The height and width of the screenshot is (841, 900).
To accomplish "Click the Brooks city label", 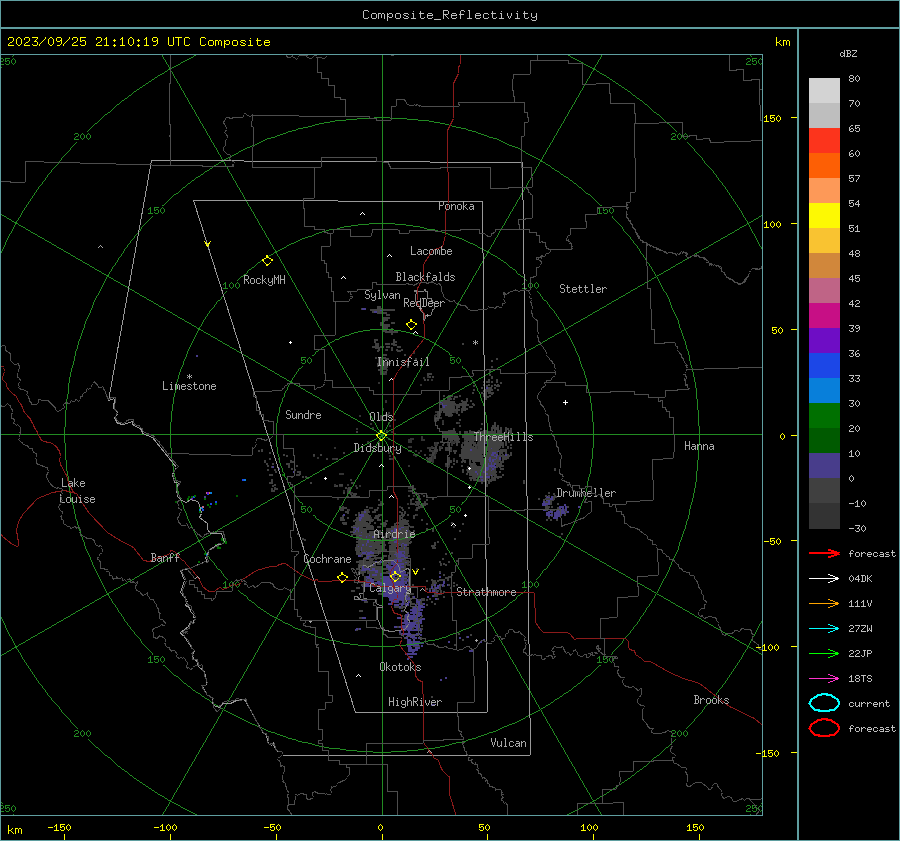I will (711, 700).
